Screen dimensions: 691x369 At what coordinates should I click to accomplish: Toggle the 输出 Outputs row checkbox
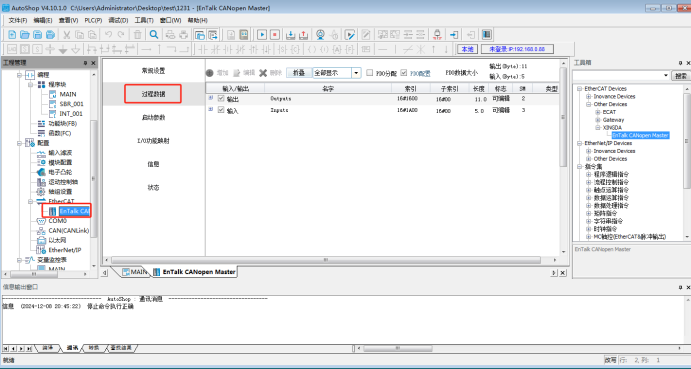[x=221, y=99]
